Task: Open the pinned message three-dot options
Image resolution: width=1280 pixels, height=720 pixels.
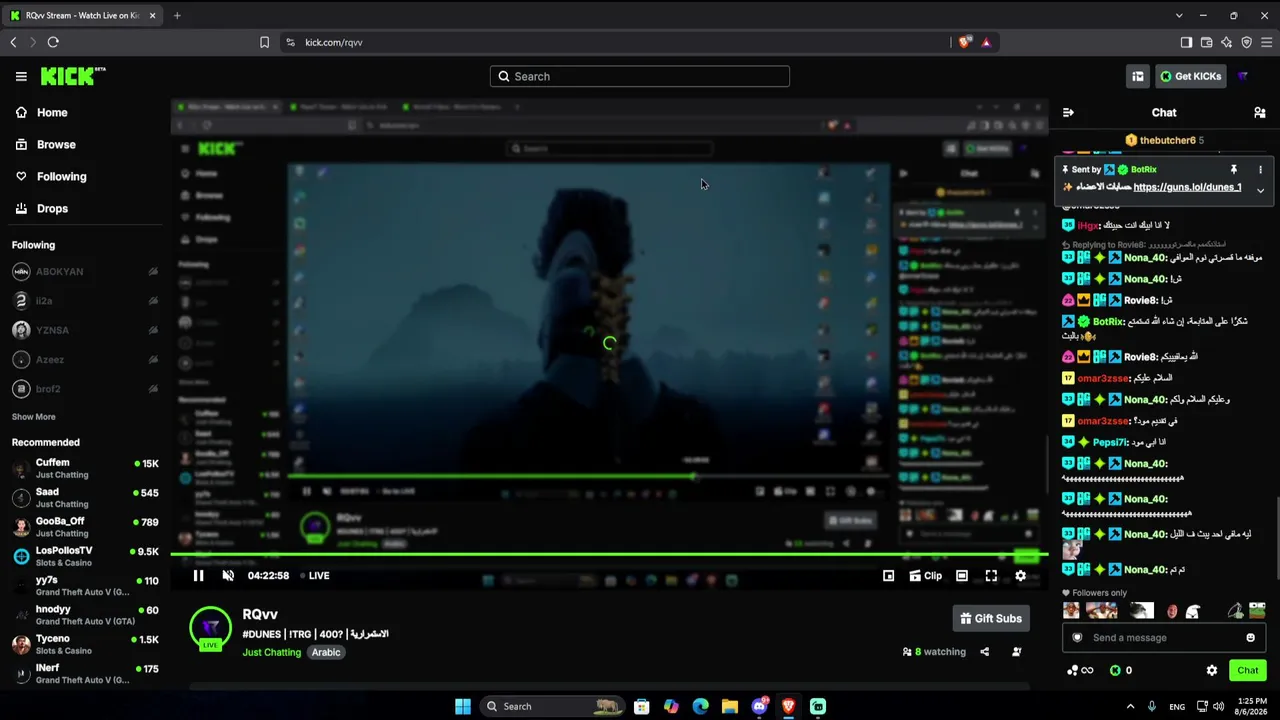Action: pyautogui.click(x=1260, y=170)
